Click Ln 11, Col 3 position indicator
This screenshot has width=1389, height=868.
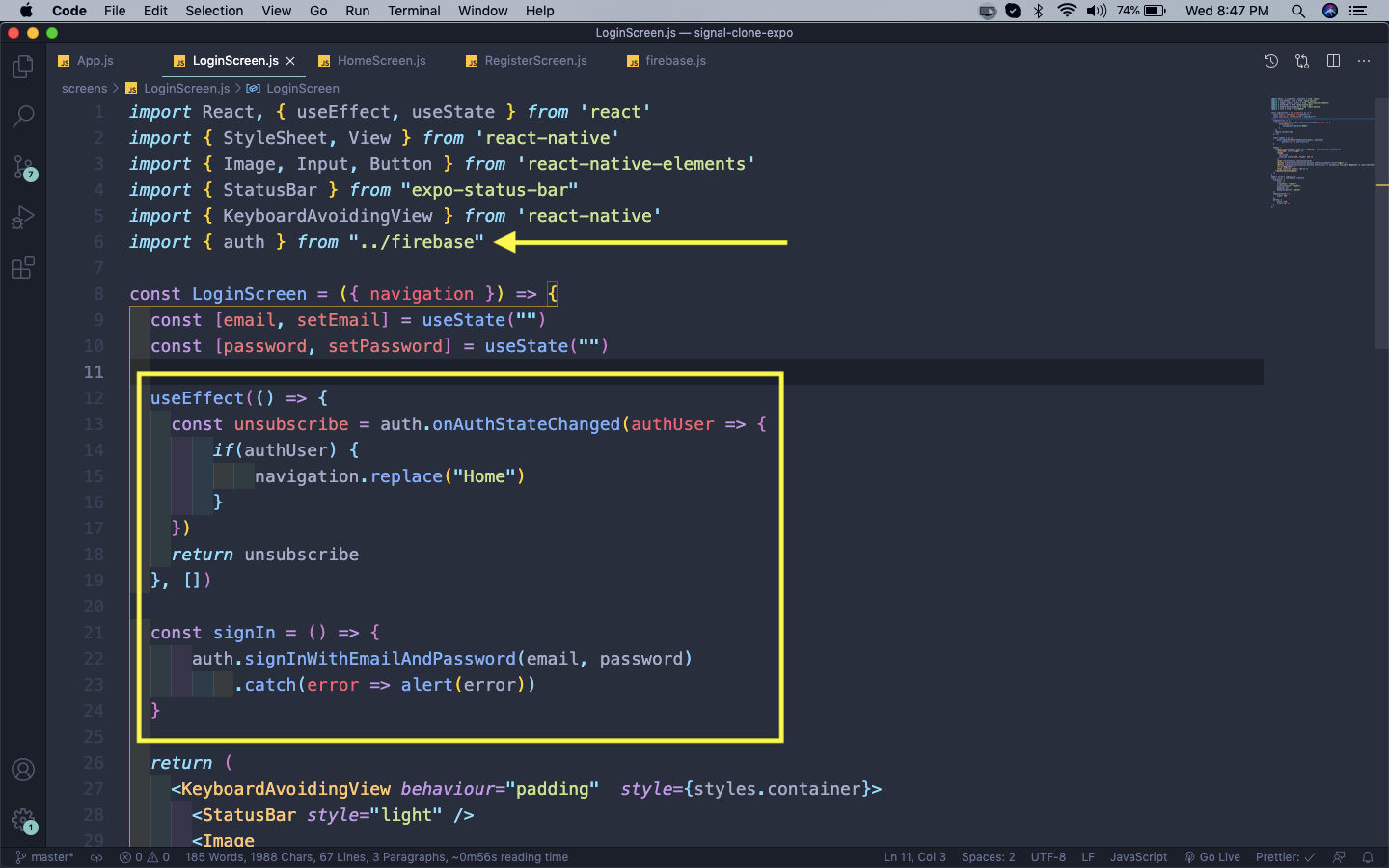[914, 857]
